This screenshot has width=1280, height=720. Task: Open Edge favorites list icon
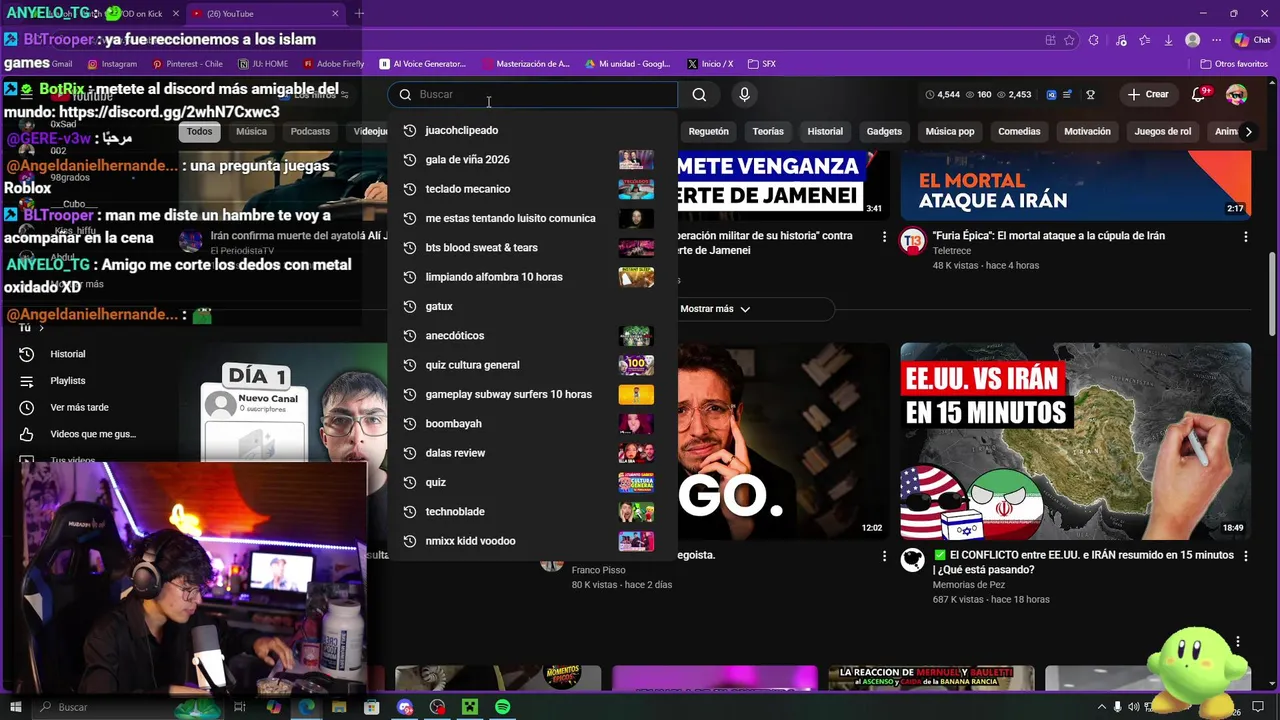pyautogui.click(x=1144, y=40)
